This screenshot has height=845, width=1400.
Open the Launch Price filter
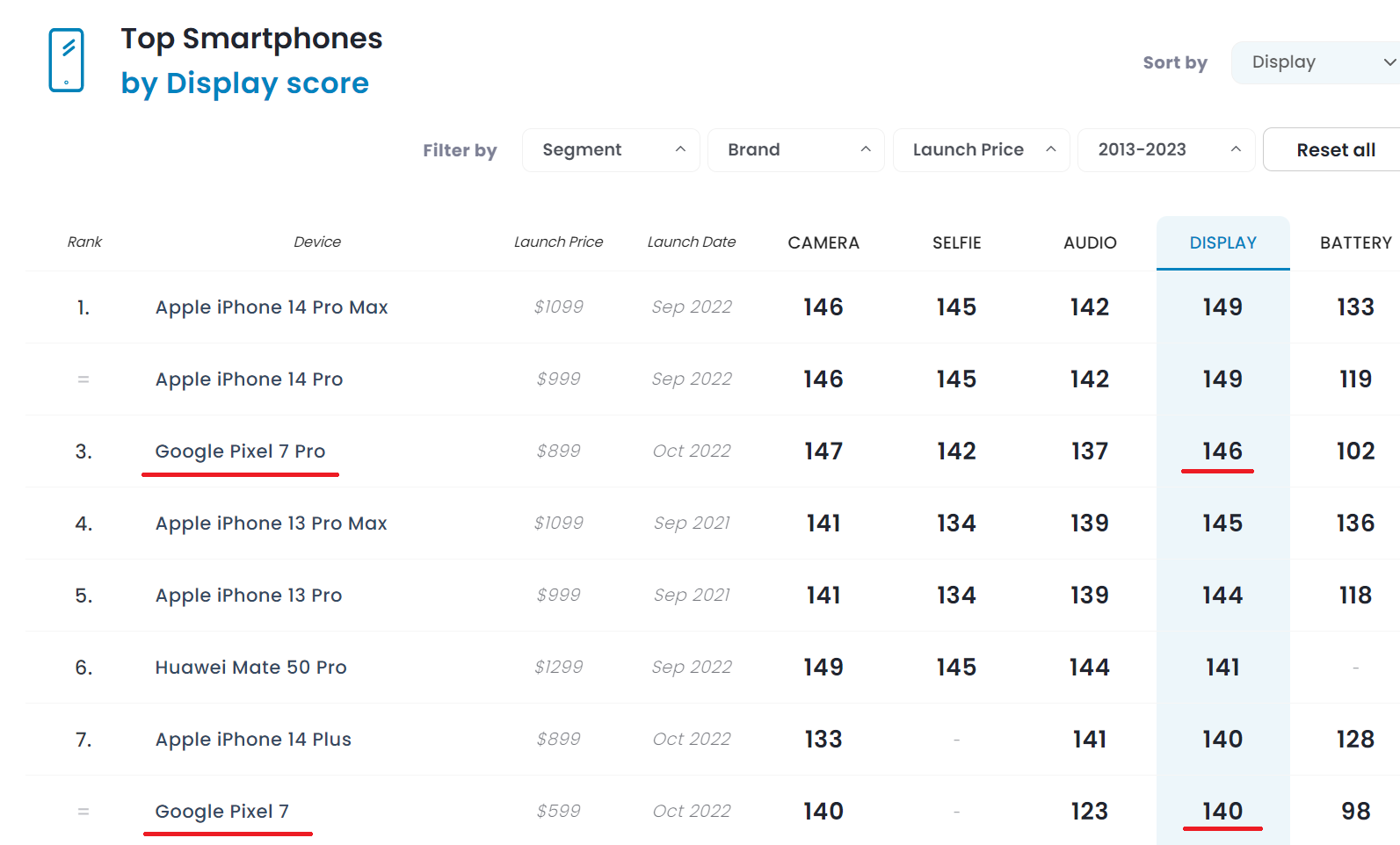[982, 150]
